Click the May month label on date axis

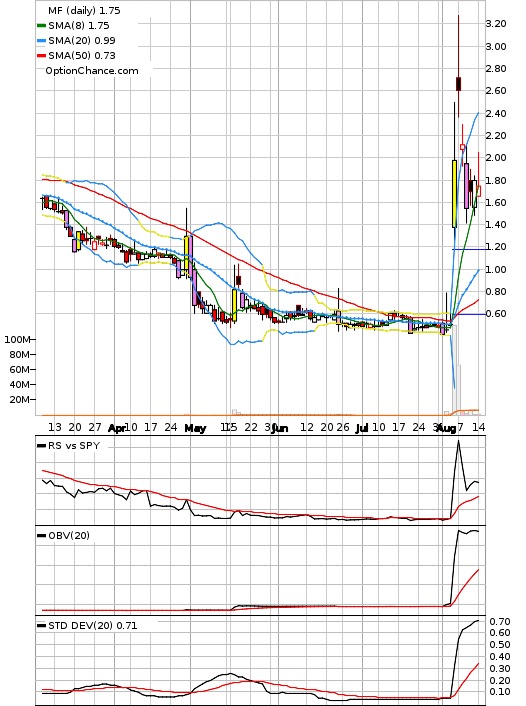click(x=195, y=428)
